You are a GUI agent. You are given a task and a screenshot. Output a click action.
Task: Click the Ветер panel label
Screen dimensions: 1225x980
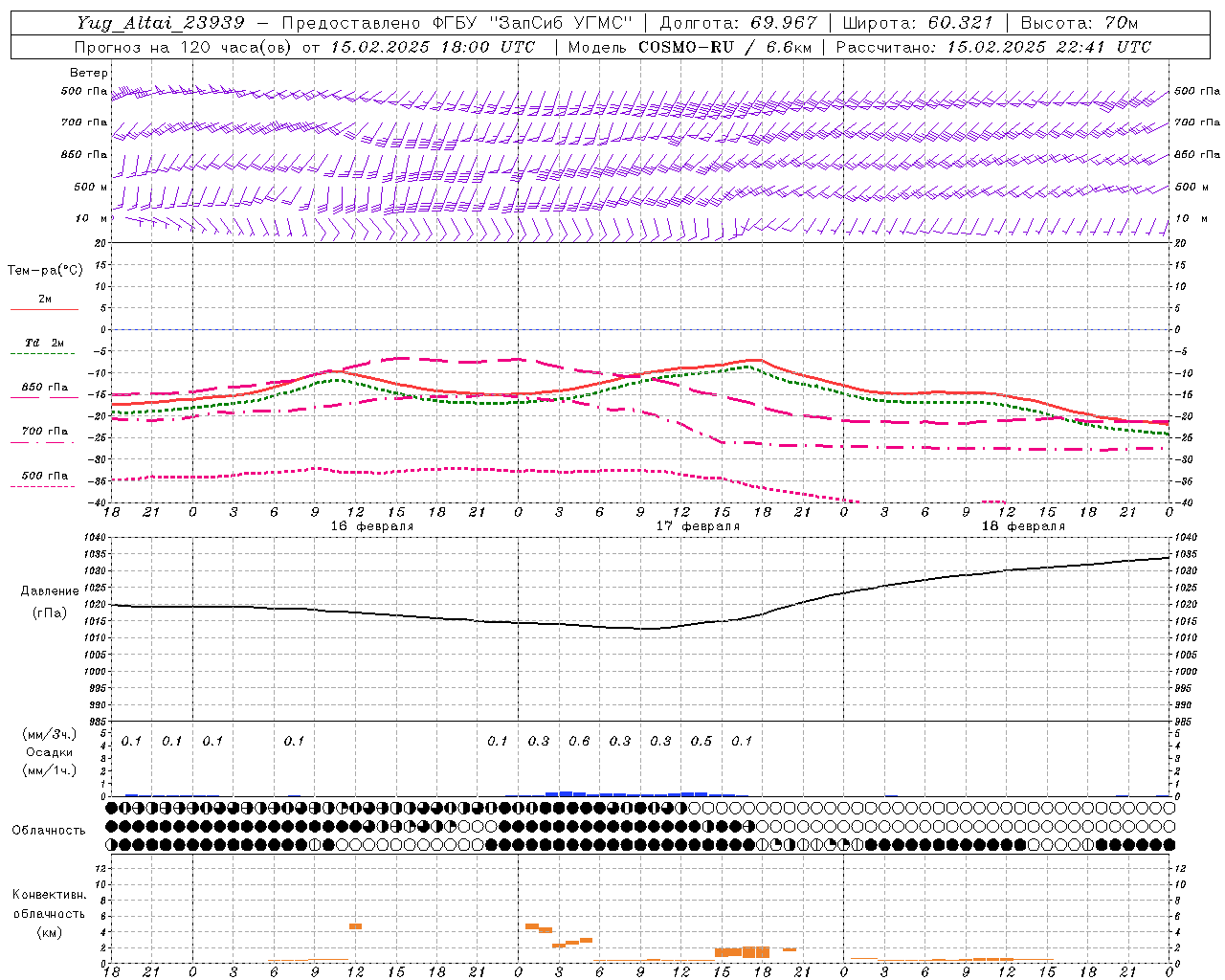tap(88, 73)
